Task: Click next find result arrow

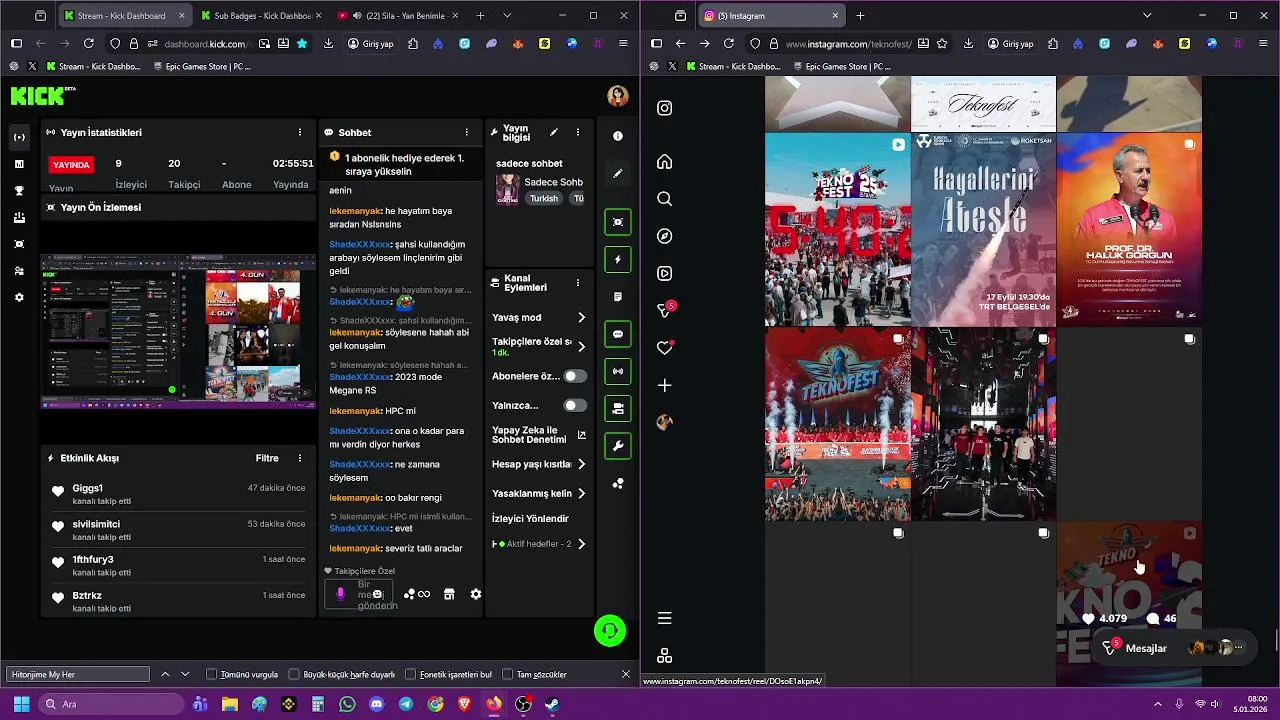Action: 185,675
